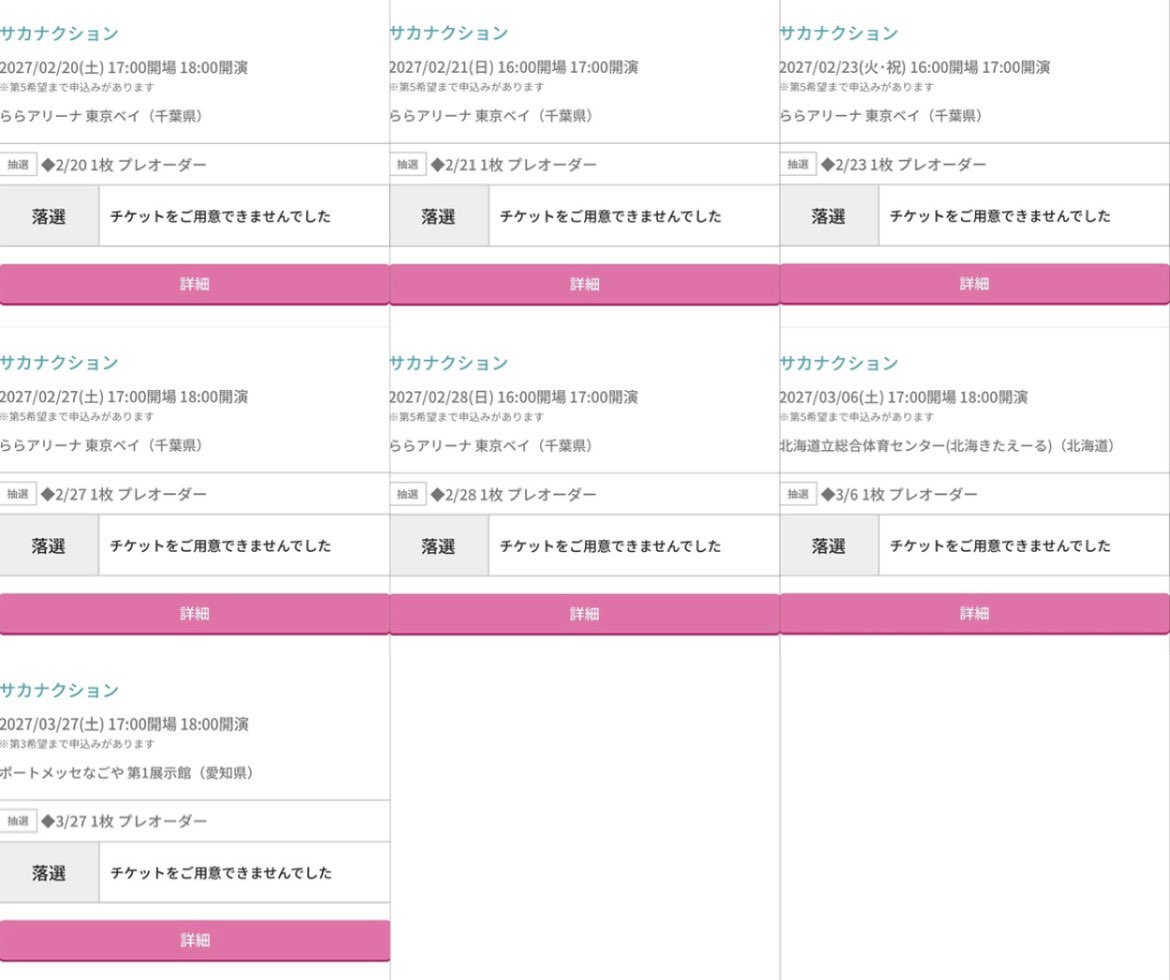Click the ◆2/23 1枚 プレオーダー label

(x=904, y=165)
